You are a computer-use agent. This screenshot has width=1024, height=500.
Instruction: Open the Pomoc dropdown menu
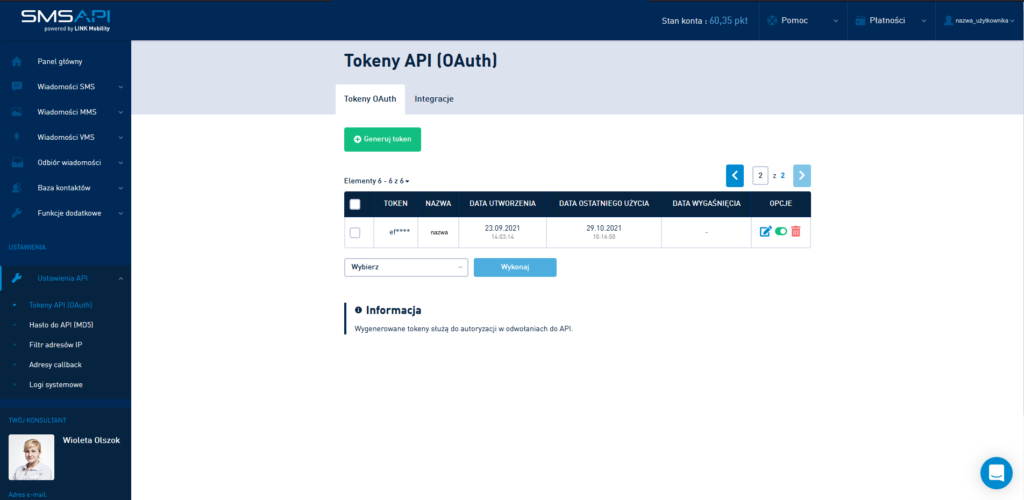point(803,20)
